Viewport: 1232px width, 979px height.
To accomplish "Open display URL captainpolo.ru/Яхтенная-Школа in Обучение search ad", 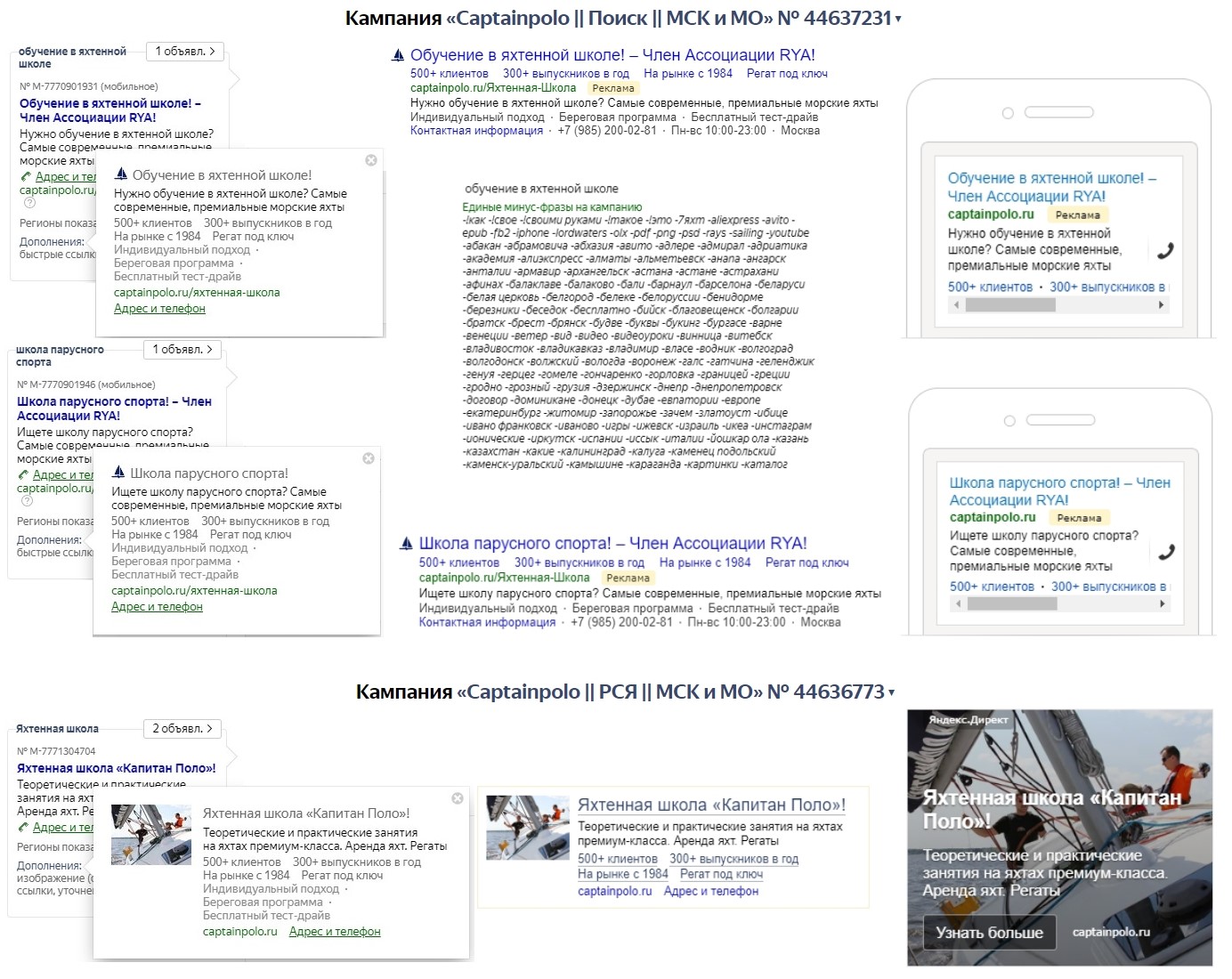I will [x=493, y=88].
